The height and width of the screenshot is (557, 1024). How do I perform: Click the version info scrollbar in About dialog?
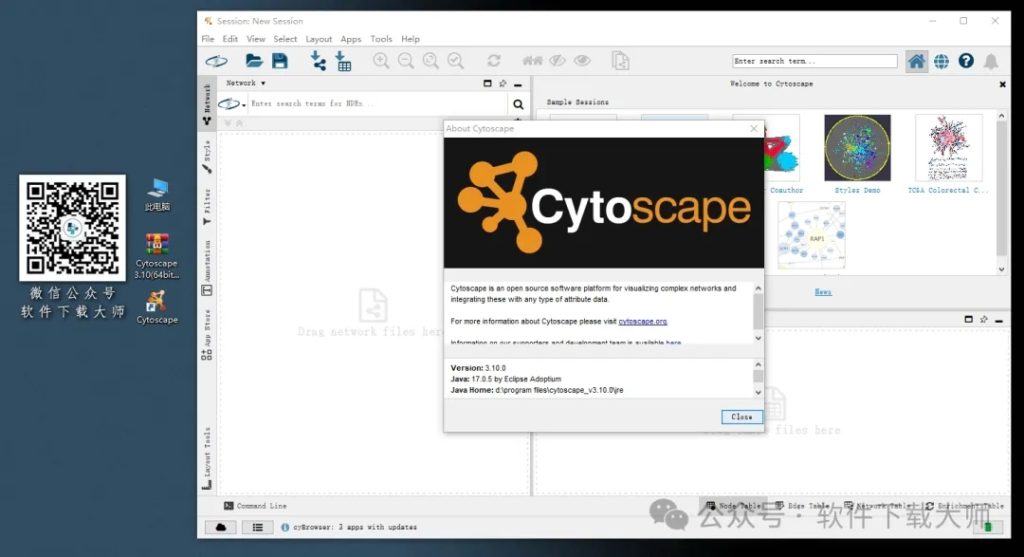pyautogui.click(x=758, y=378)
